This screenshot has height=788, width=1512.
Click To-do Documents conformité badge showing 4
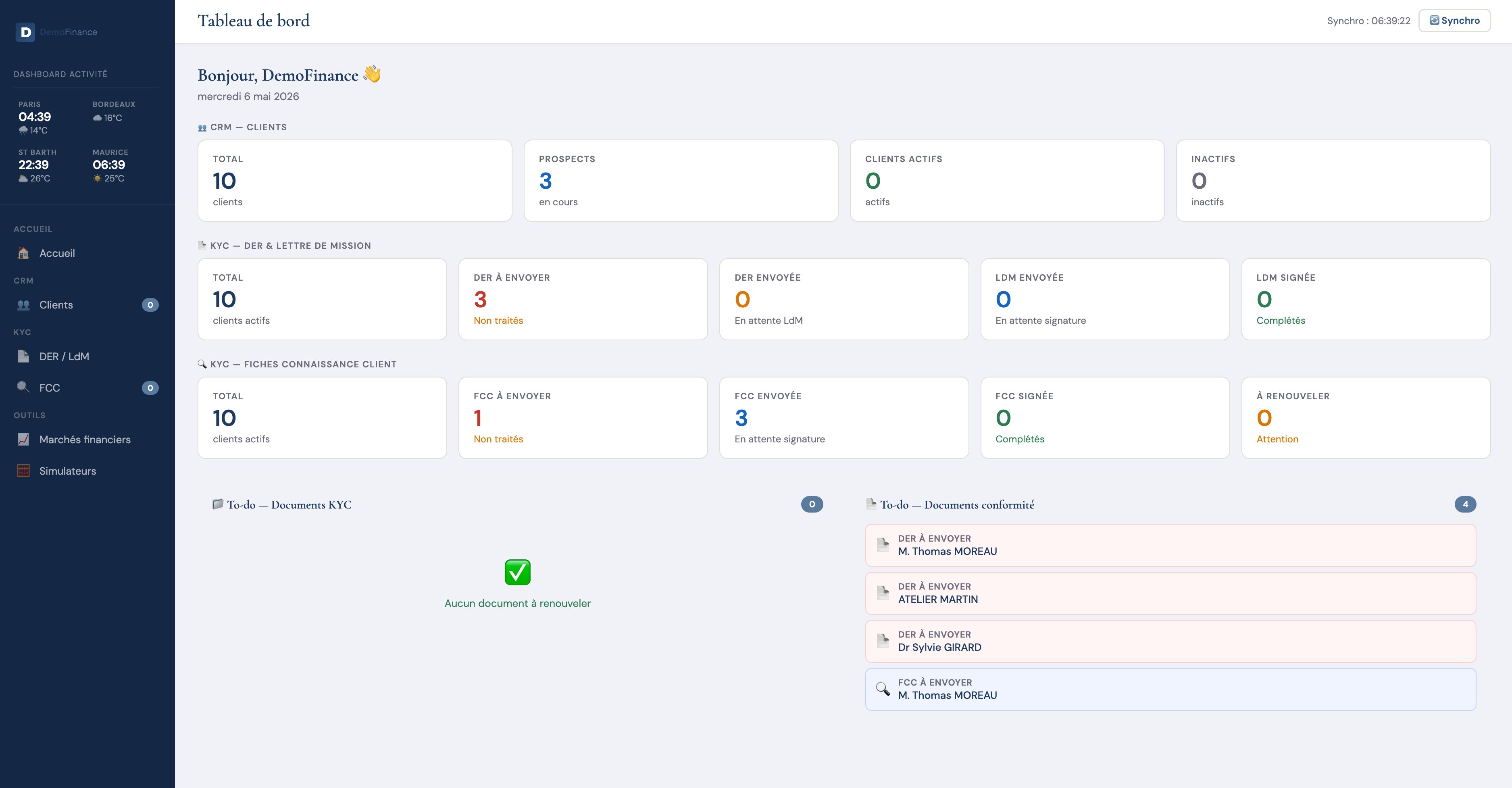pyautogui.click(x=1465, y=504)
